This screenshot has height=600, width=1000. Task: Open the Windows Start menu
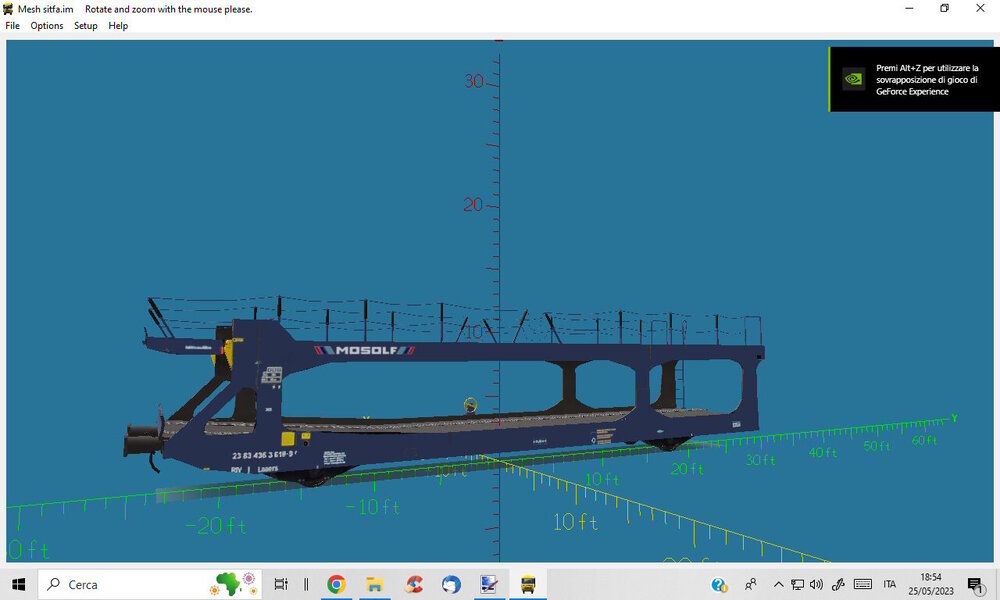(18, 584)
